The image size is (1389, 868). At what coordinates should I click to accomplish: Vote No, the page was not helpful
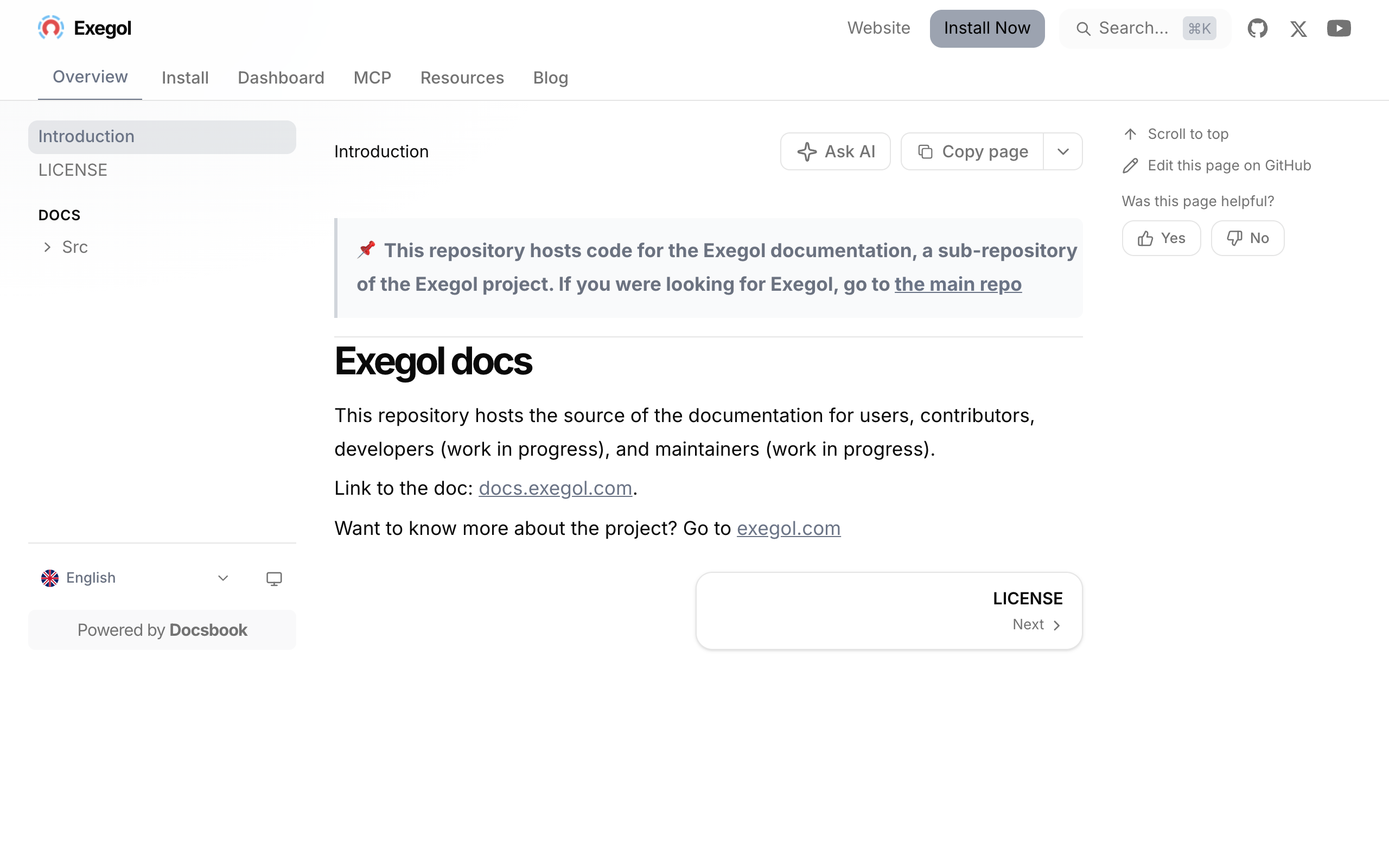point(1247,238)
